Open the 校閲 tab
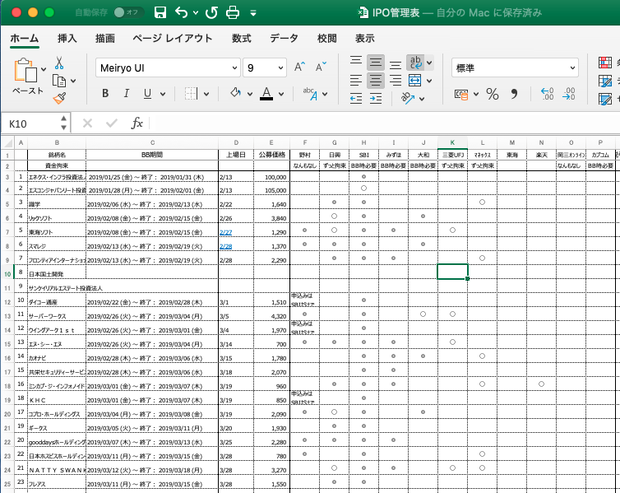The image size is (620, 493). click(x=327, y=38)
